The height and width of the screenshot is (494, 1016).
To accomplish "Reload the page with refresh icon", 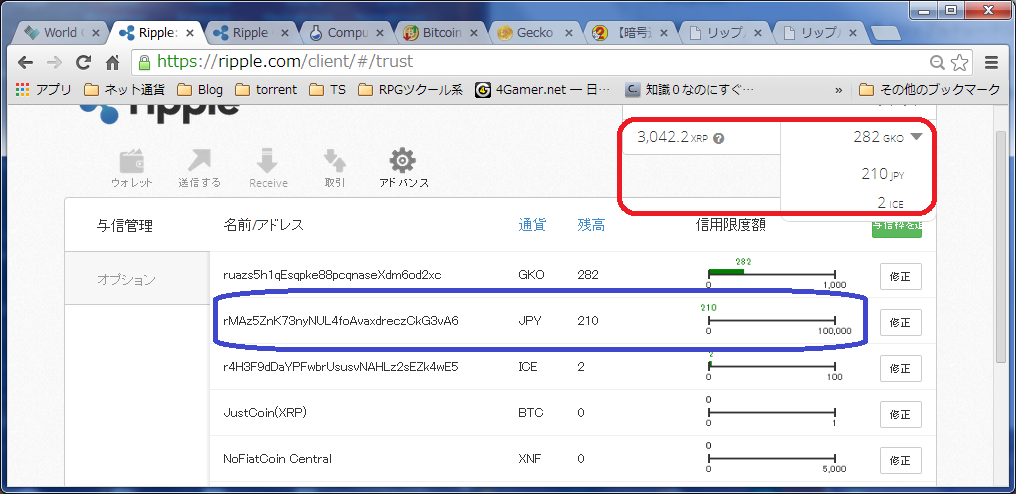I will tap(84, 62).
